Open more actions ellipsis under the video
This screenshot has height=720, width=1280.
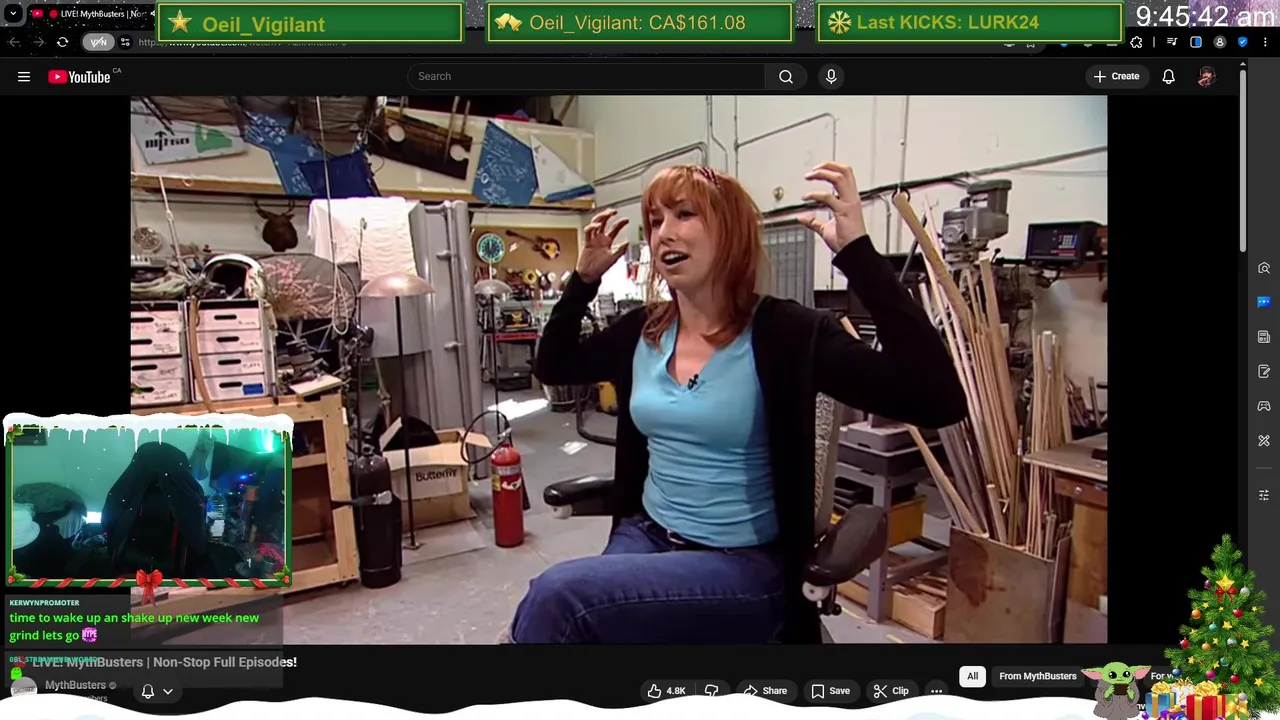[936, 691]
